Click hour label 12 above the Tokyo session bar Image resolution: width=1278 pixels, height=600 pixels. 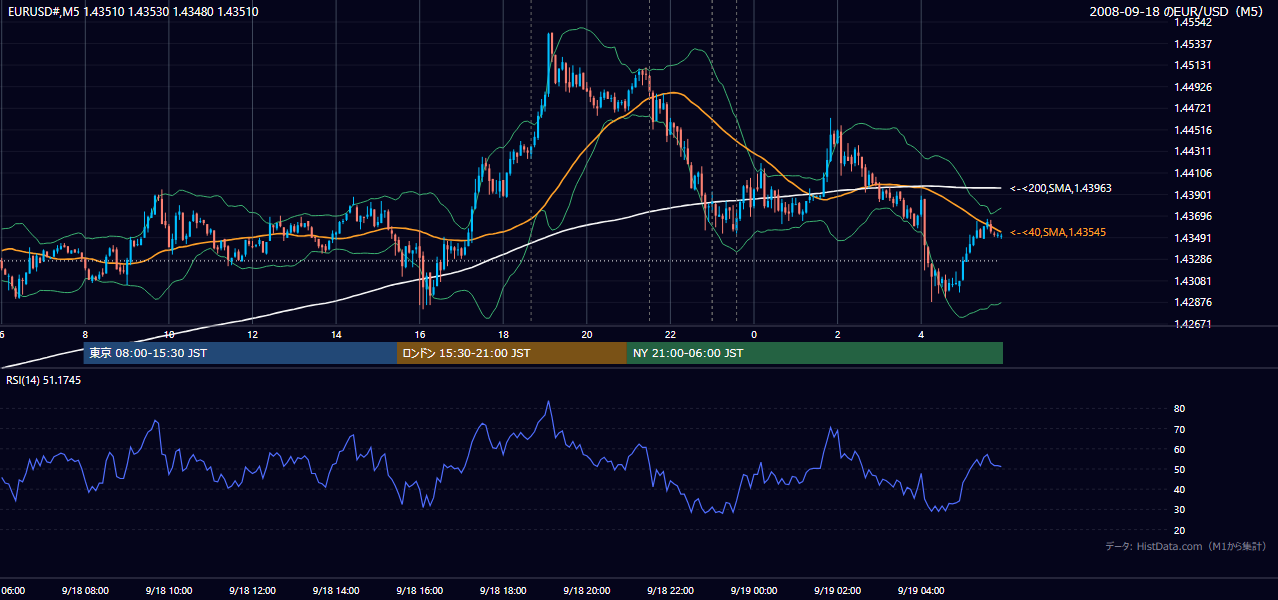[252, 335]
